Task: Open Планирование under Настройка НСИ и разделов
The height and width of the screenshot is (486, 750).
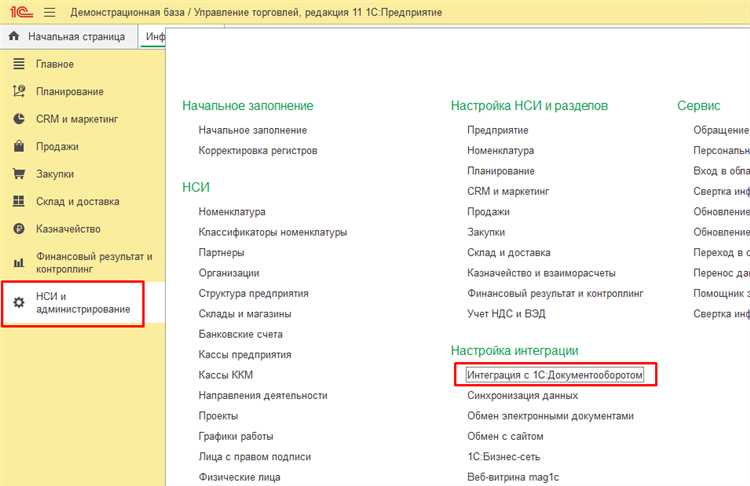Action: [501, 171]
